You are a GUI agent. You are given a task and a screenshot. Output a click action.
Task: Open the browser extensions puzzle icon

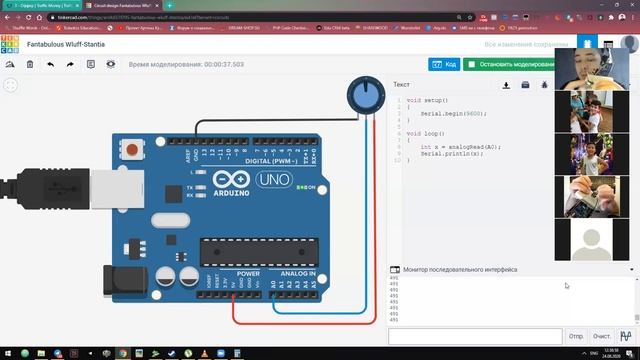point(611,18)
